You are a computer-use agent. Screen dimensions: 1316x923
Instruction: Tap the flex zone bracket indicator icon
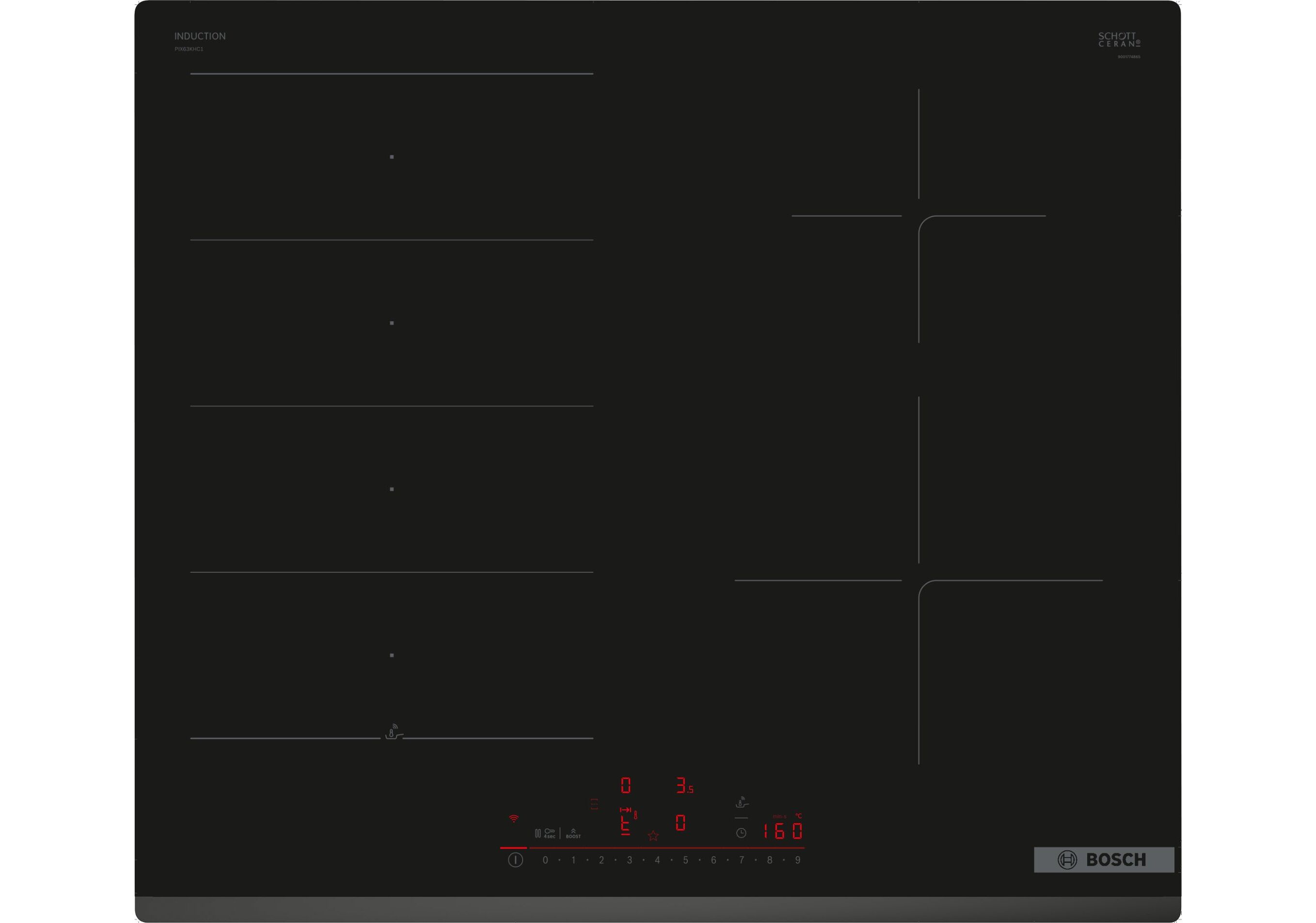point(594,804)
